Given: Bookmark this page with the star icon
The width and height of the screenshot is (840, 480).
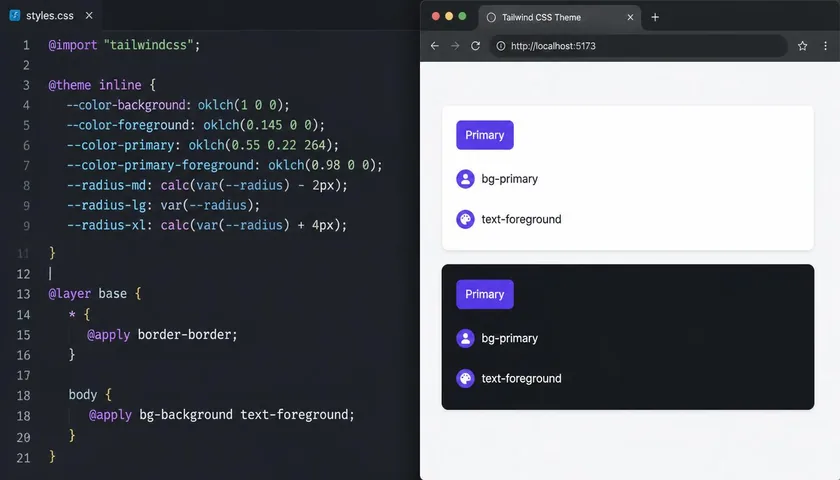Looking at the screenshot, I should (x=802, y=46).
